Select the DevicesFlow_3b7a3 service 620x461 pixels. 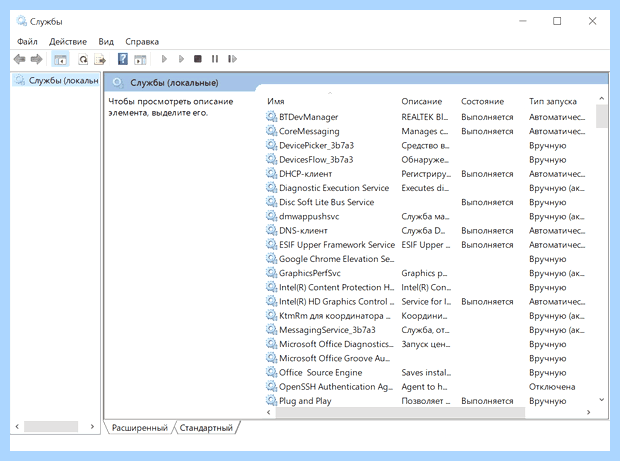point(316,160)
